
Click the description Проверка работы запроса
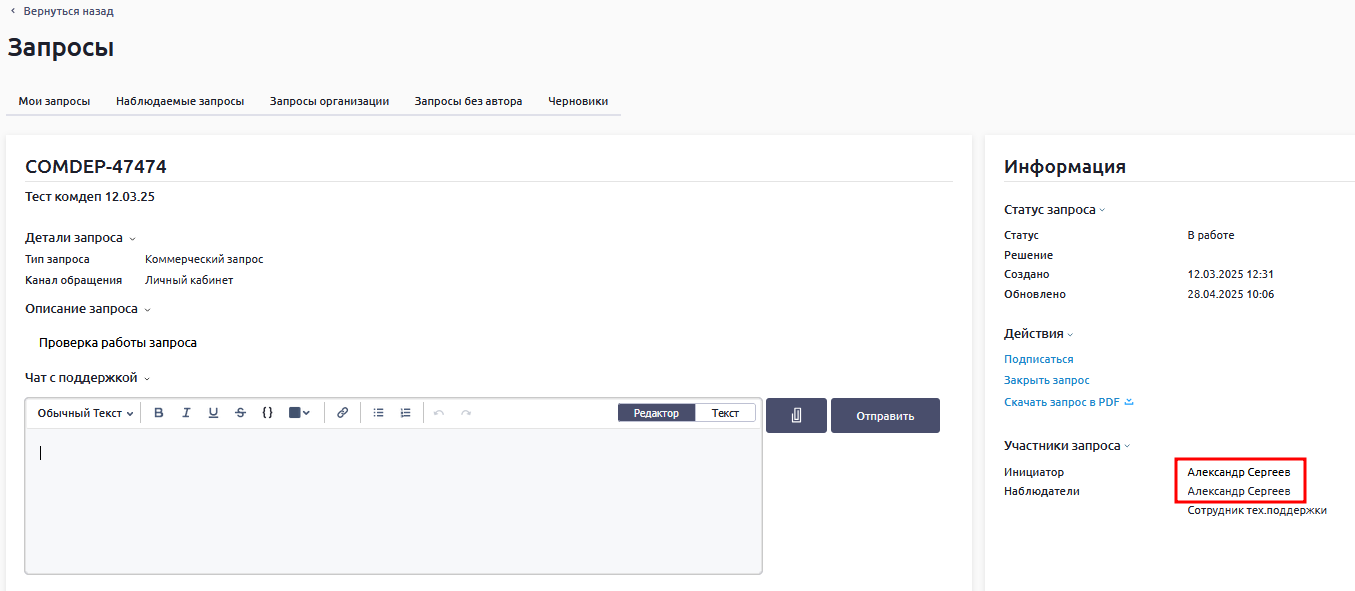118,343
